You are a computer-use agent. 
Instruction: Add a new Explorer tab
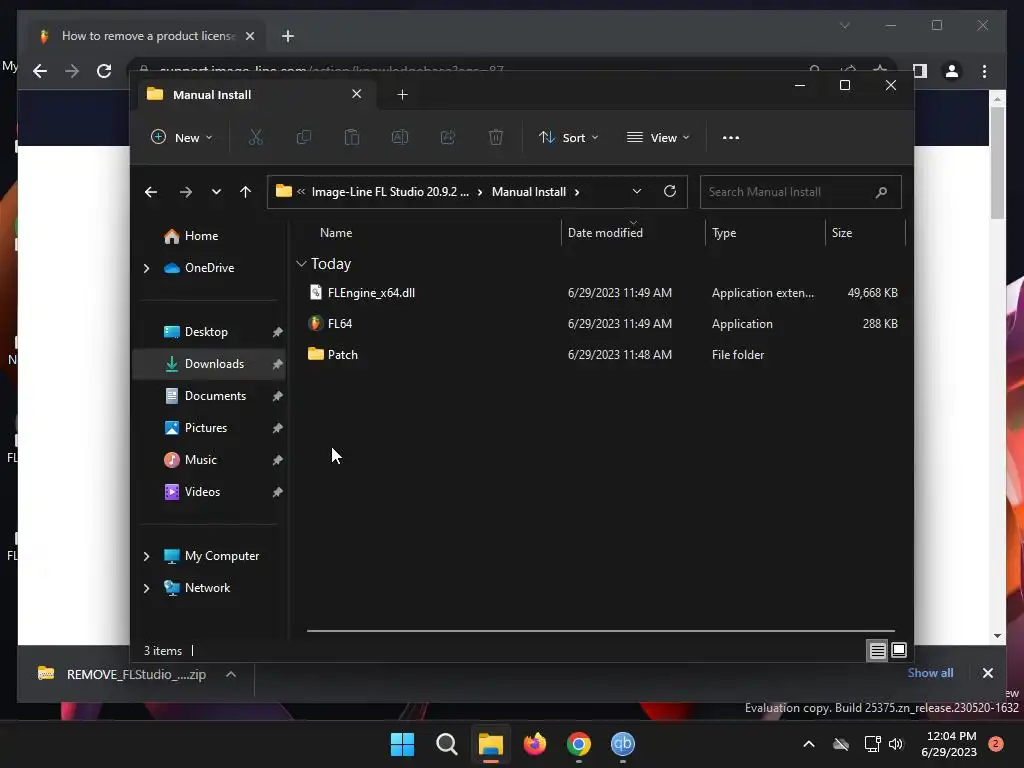402,95
